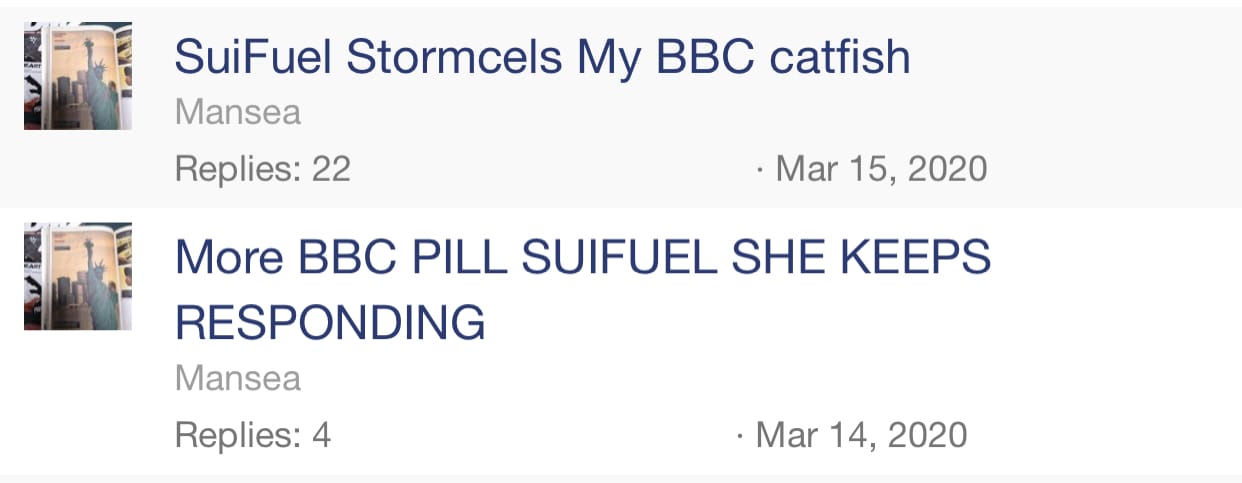Select white row background right of 'Replies: 4'

[x=530, y=435]
